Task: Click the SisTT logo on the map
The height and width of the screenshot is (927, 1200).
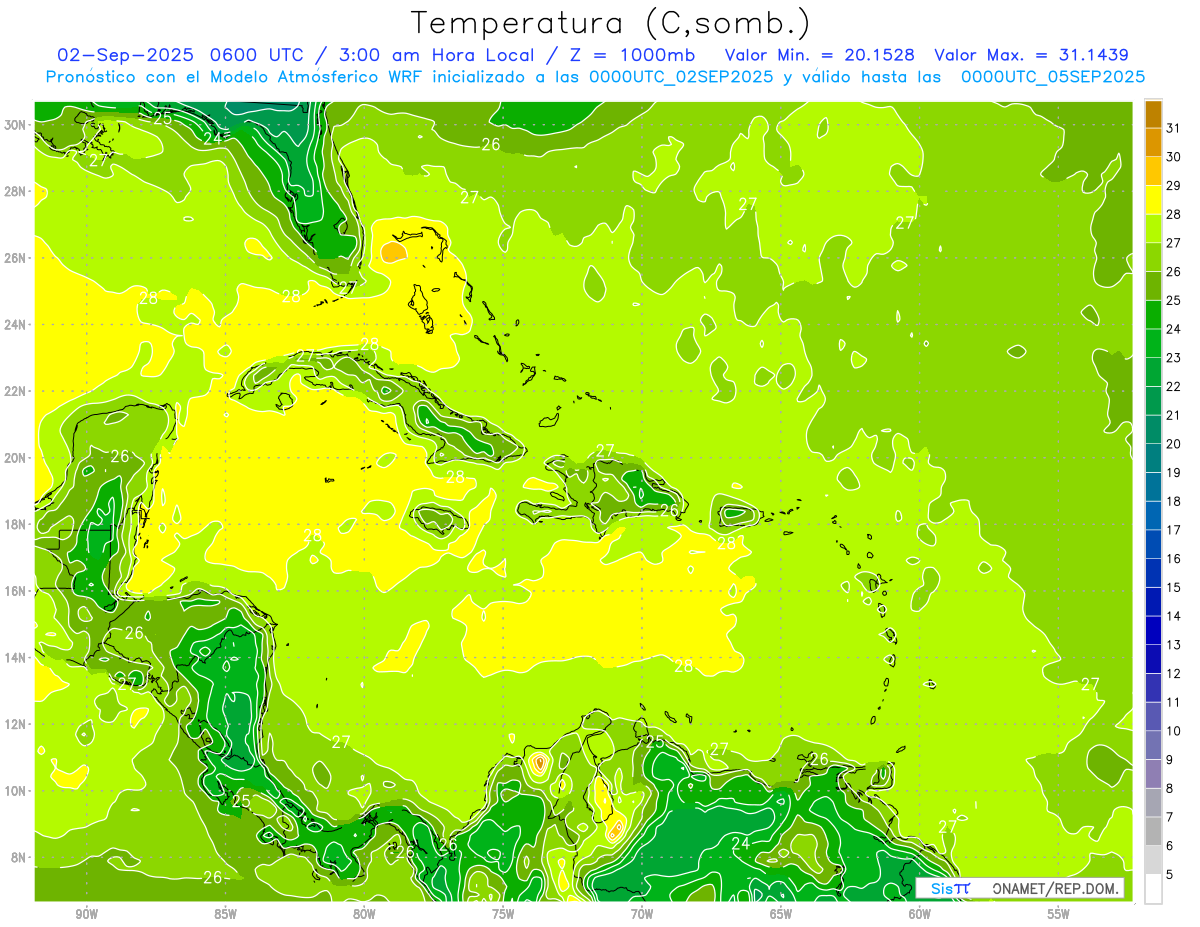Action: (950, 888)
